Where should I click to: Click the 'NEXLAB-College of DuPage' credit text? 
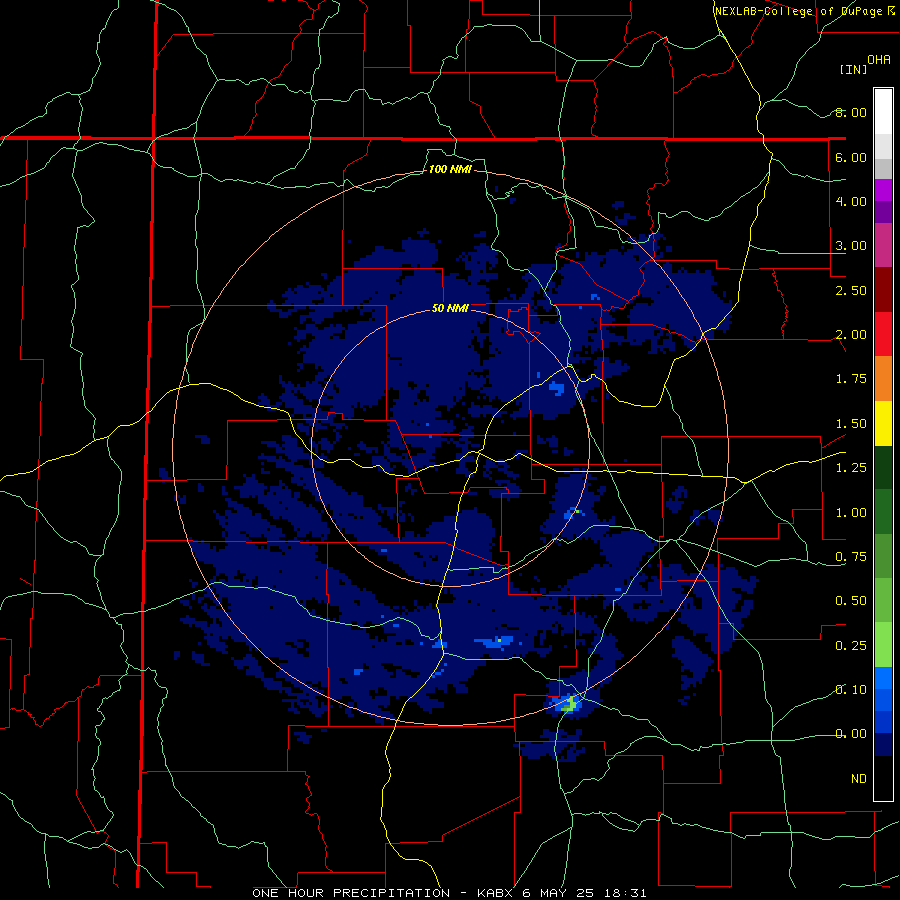798,11
